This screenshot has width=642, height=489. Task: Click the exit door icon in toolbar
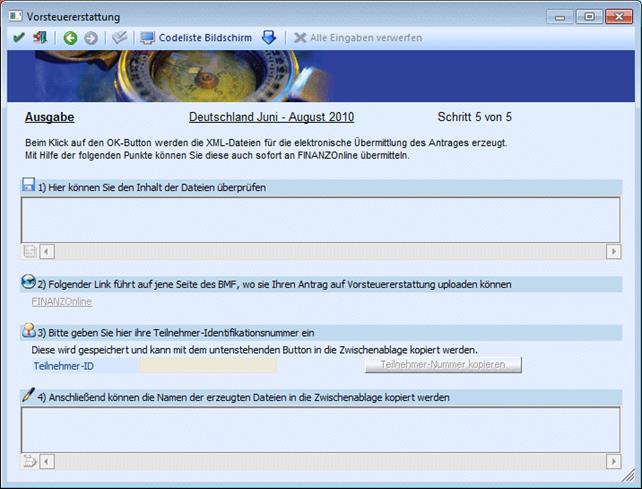(40, 38)
